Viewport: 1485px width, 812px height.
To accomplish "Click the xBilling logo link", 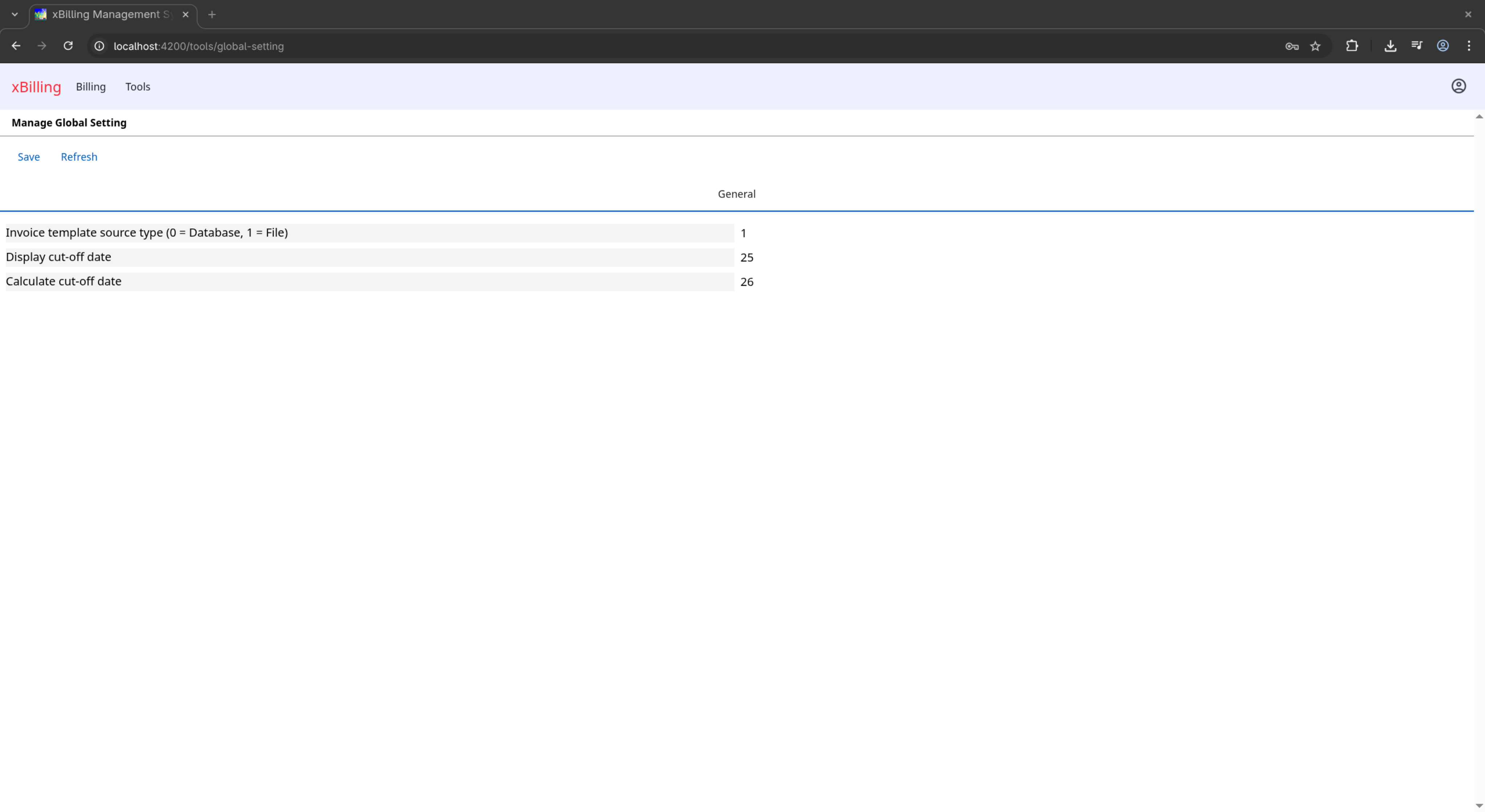I will click(x=36, y=87).
